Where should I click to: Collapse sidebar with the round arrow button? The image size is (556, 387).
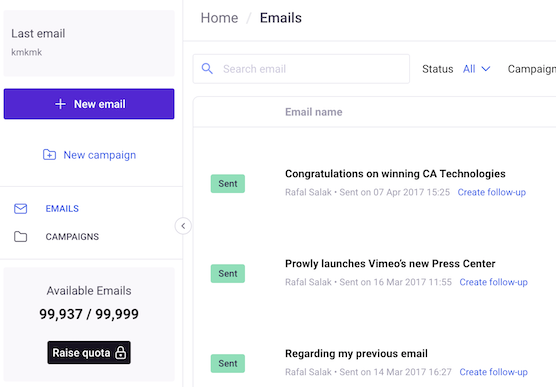point(183,226)
